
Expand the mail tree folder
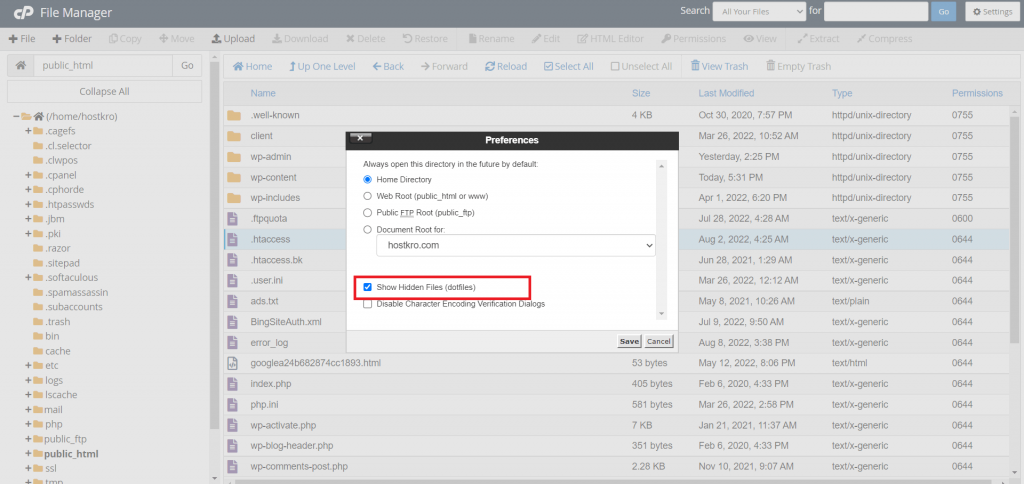pyautogui.click(x=28, y=410)
